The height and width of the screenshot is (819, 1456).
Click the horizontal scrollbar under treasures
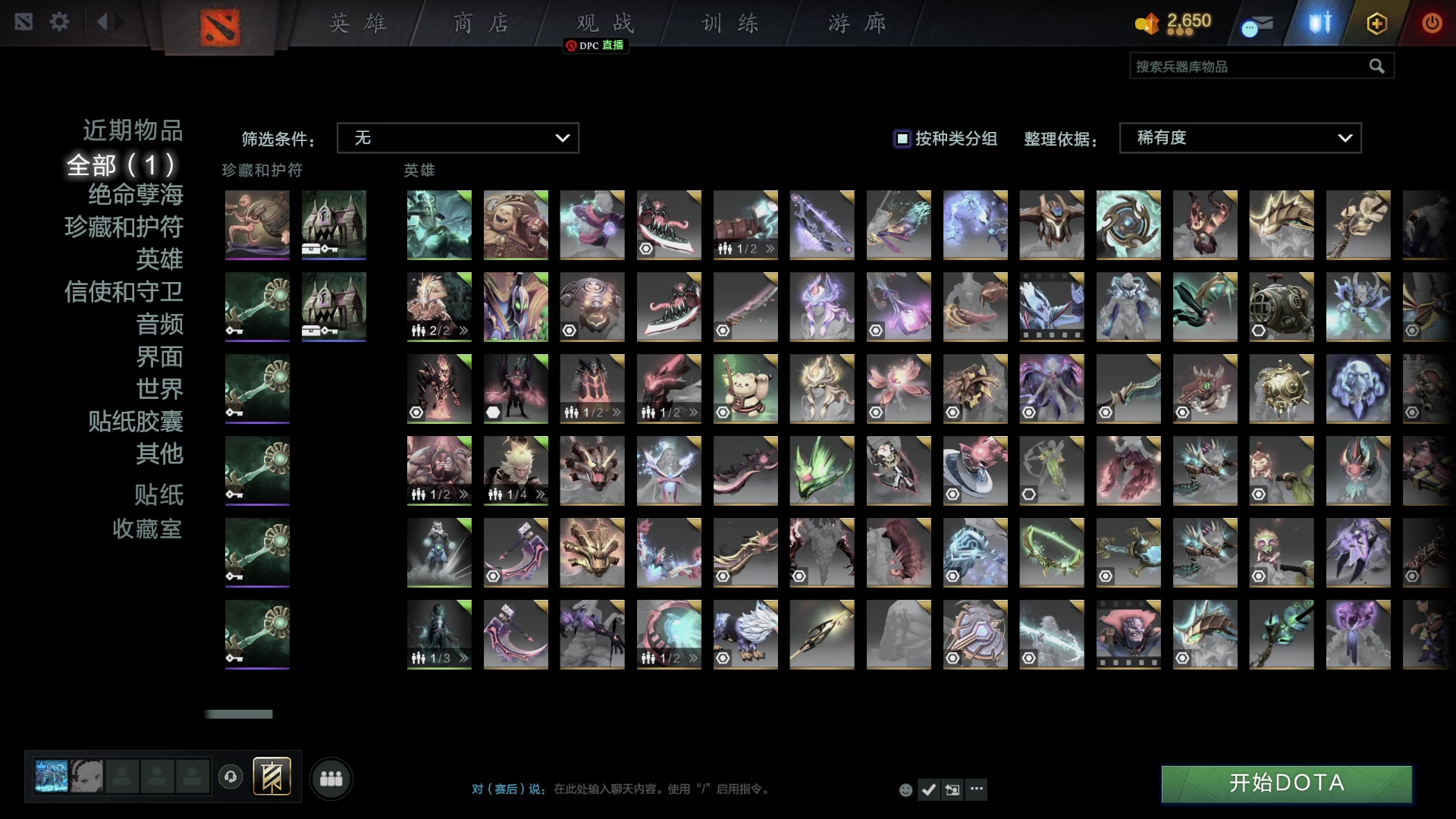238,714
